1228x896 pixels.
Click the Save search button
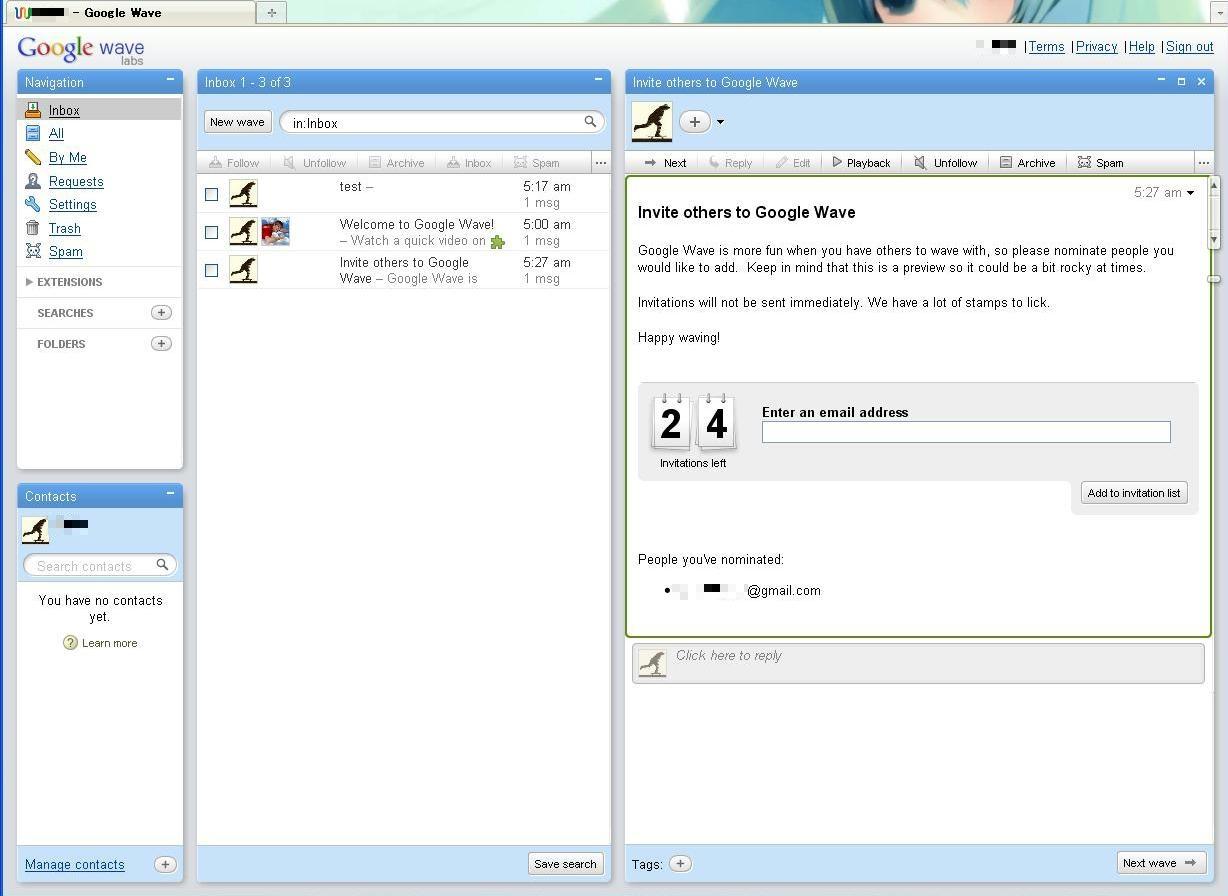coord(565,864)
